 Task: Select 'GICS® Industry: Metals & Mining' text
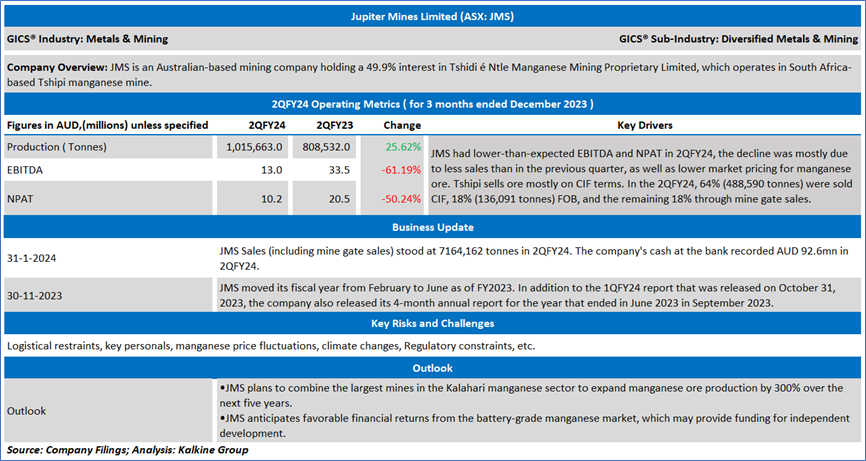pos(88,39)
